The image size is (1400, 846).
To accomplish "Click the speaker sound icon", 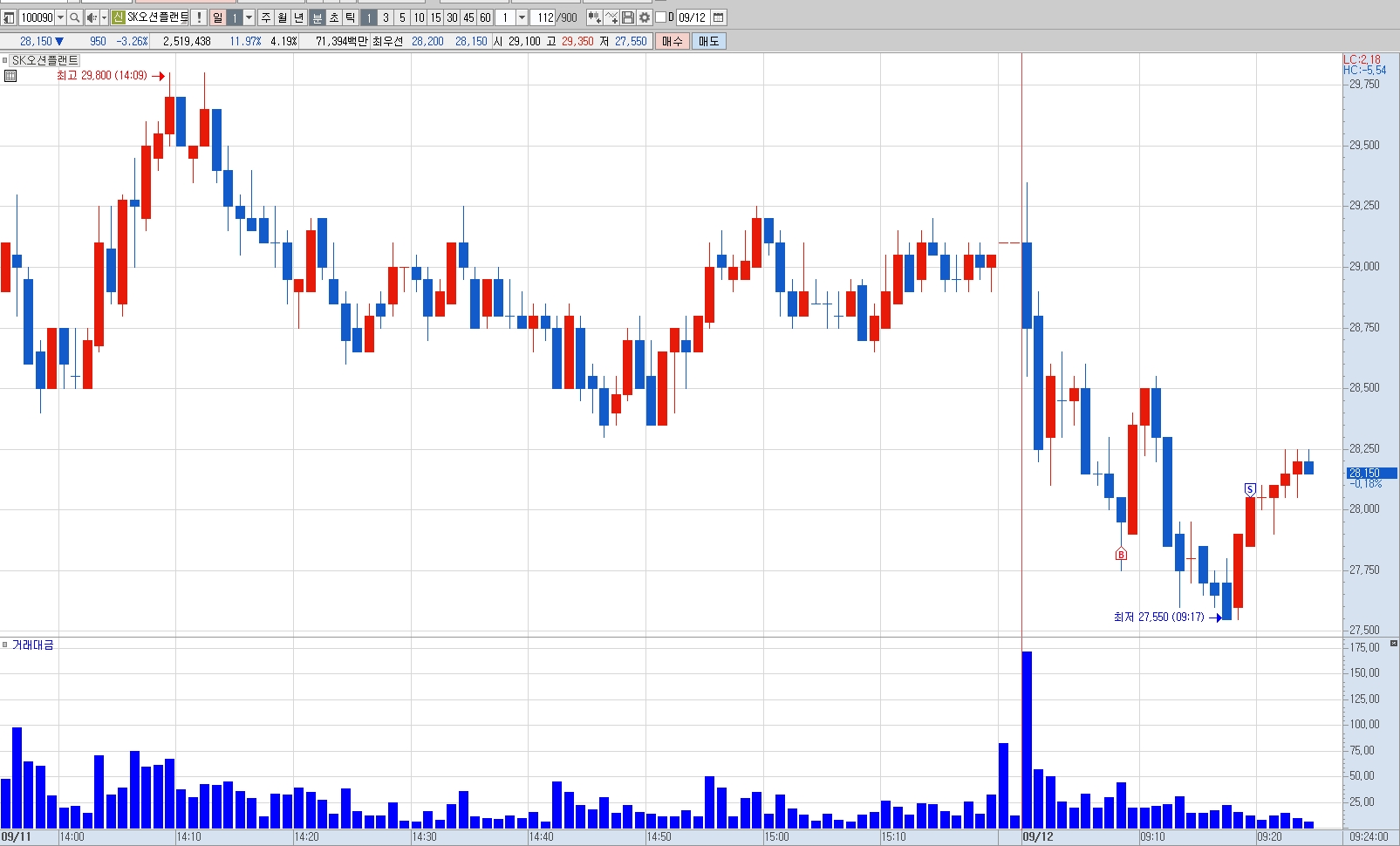I will (x=92, y=17).
